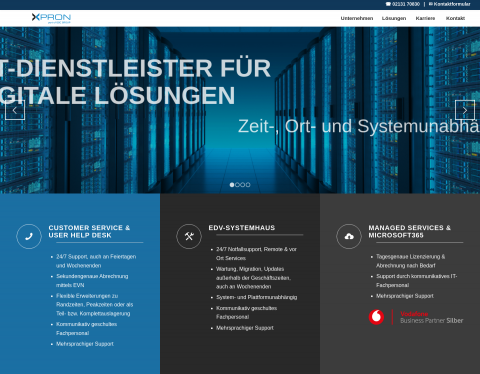The height and width of the screenshot is (374, 480).
Task: Click the EDV-Systemhaus heading
Action: [x=242, y=228]
